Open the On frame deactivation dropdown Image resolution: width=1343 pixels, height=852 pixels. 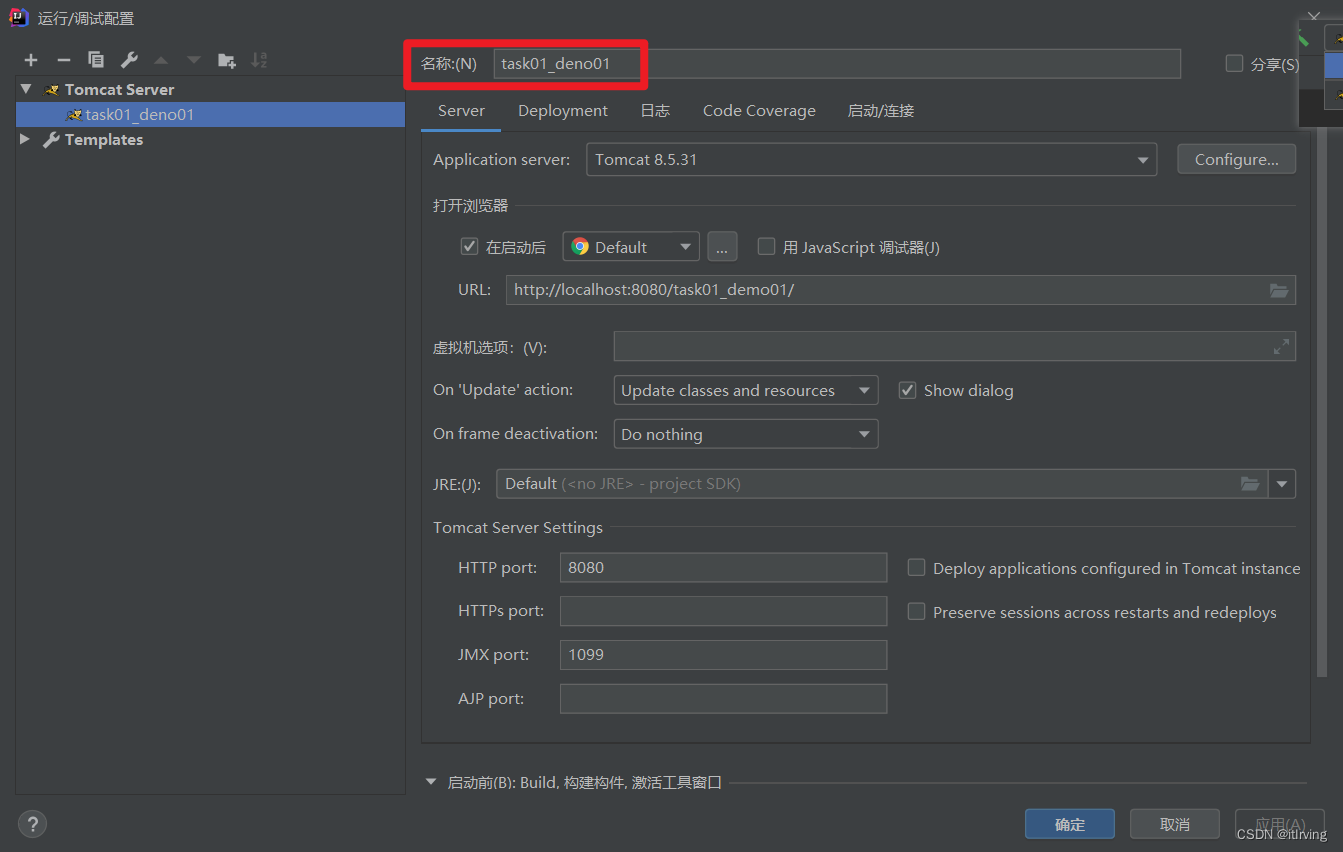pos(746,434)
